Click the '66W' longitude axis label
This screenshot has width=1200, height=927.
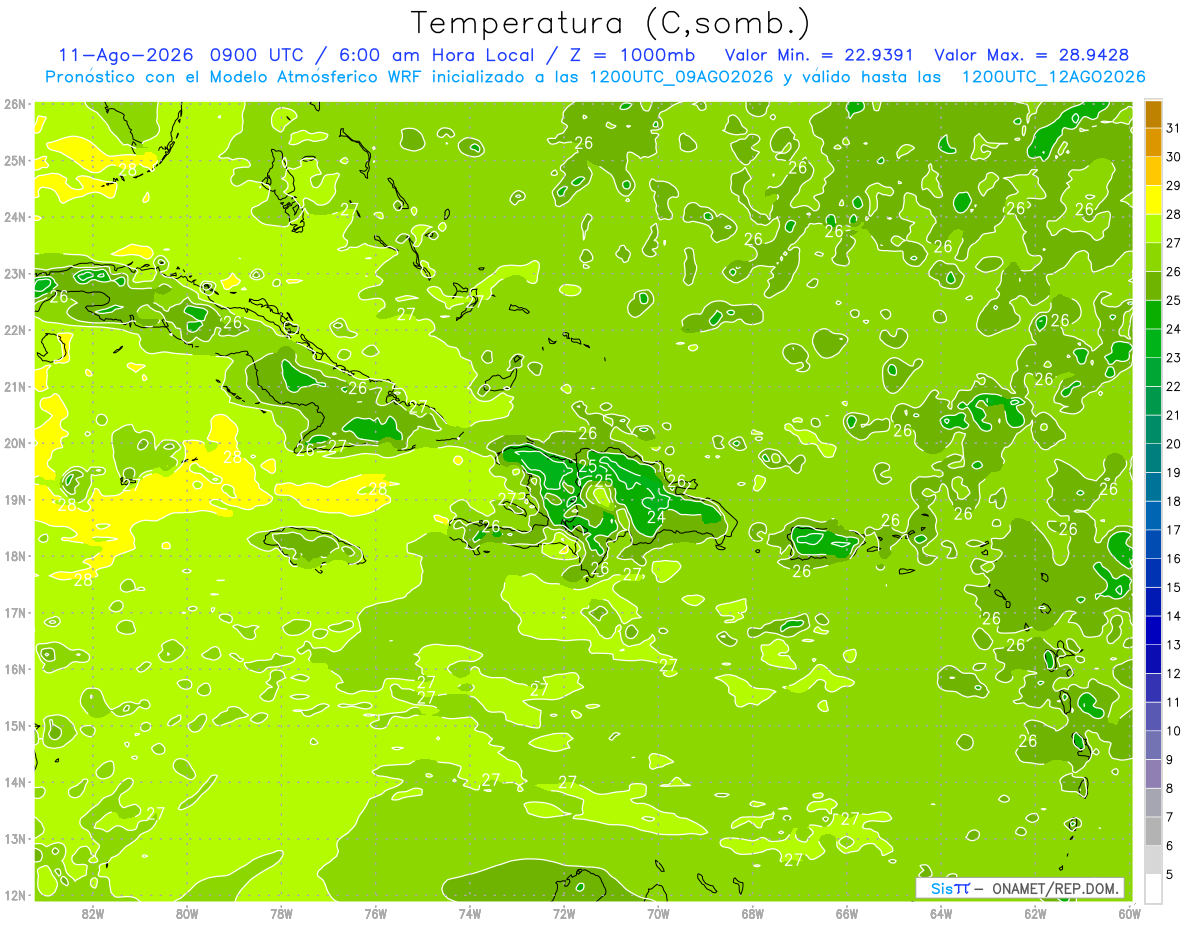coord(847,914)
